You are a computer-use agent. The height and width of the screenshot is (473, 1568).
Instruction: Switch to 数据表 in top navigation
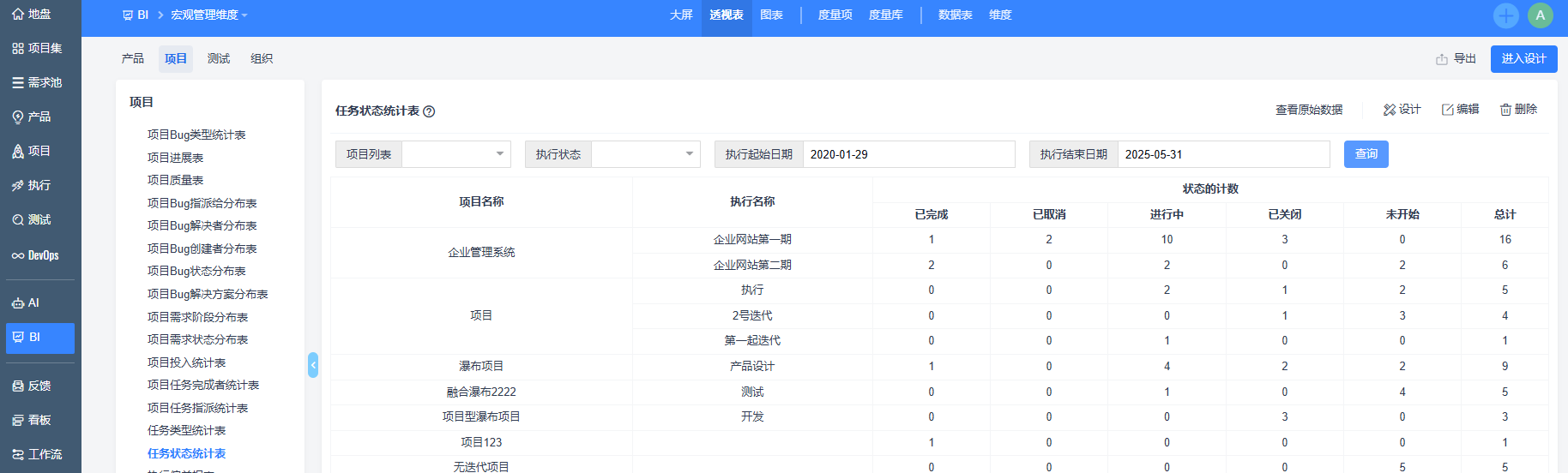955,15
